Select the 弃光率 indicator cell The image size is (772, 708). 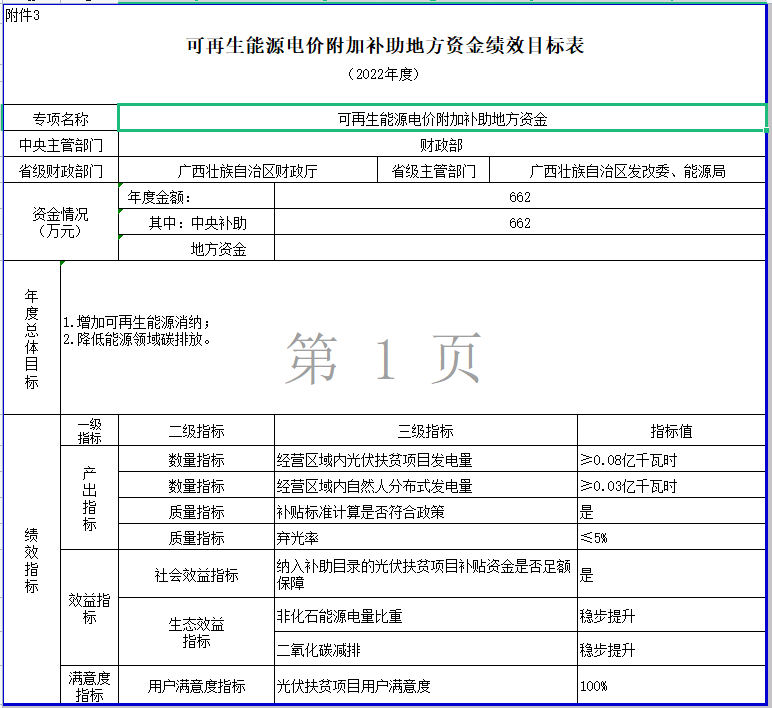point(425,538)
